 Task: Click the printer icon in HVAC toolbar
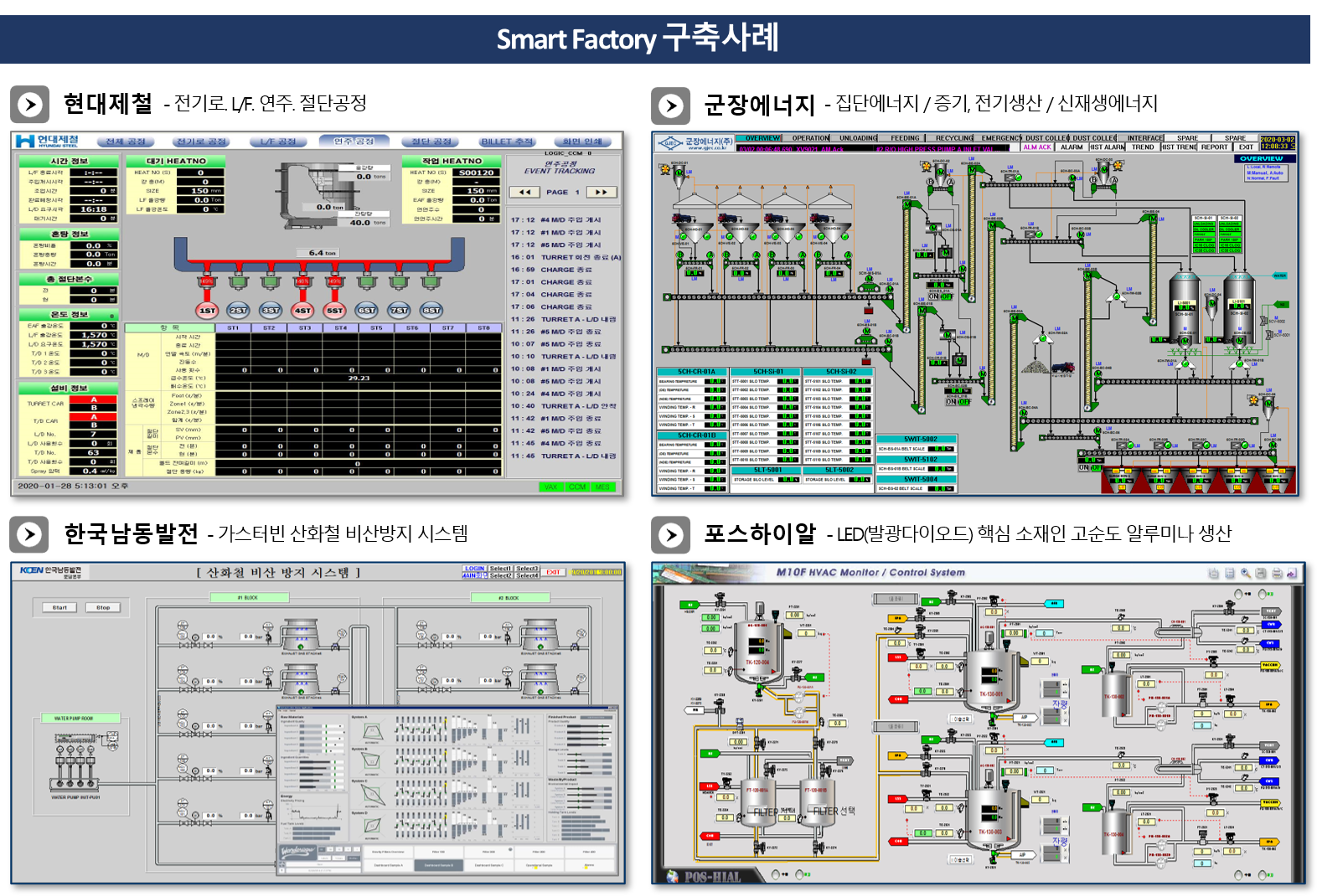click(x=1277, y=574)
